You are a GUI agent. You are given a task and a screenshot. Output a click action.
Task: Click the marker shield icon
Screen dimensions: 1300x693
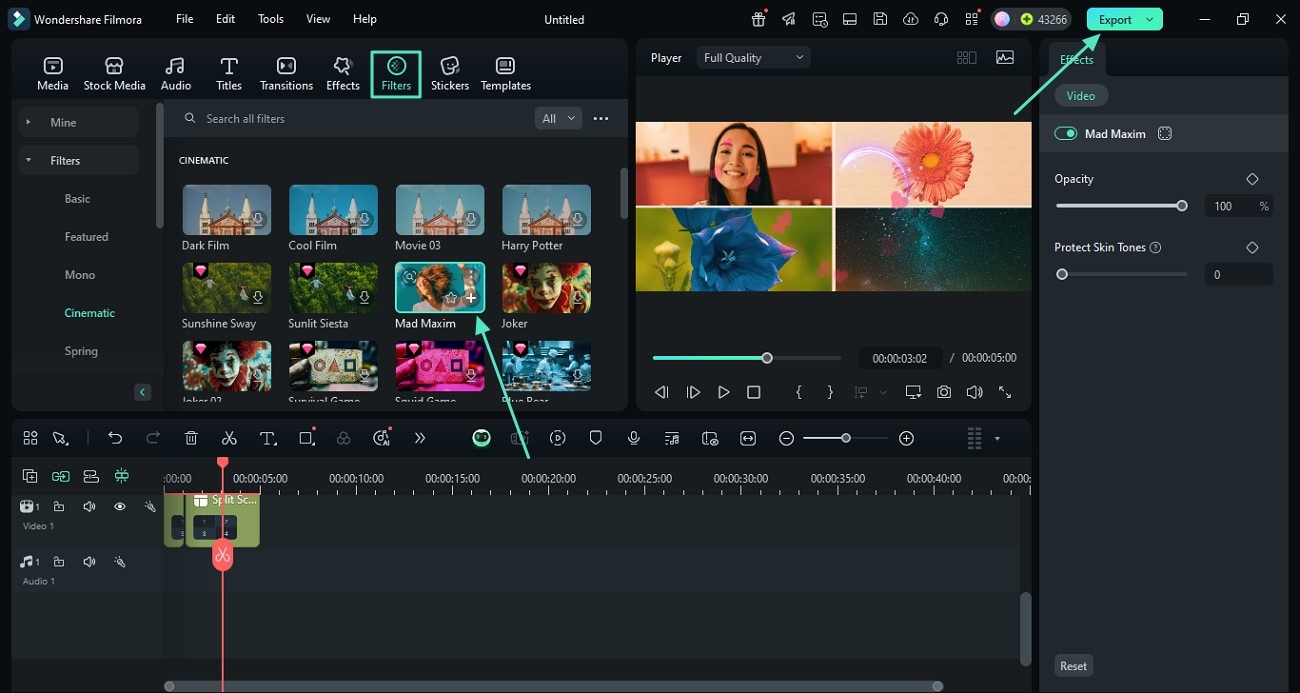[595, 438]
